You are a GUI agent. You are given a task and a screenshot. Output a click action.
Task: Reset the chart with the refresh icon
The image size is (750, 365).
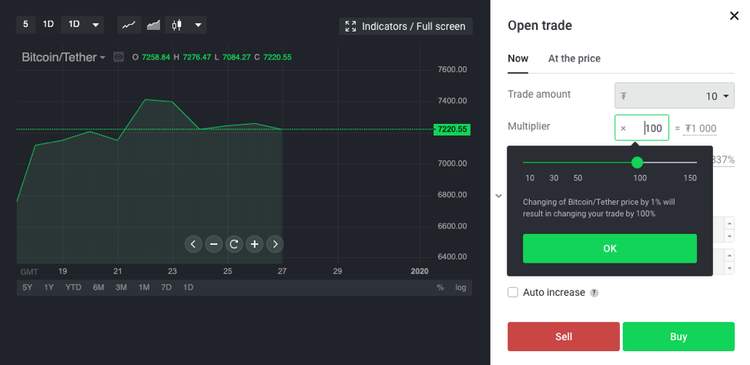click(234, 244)
